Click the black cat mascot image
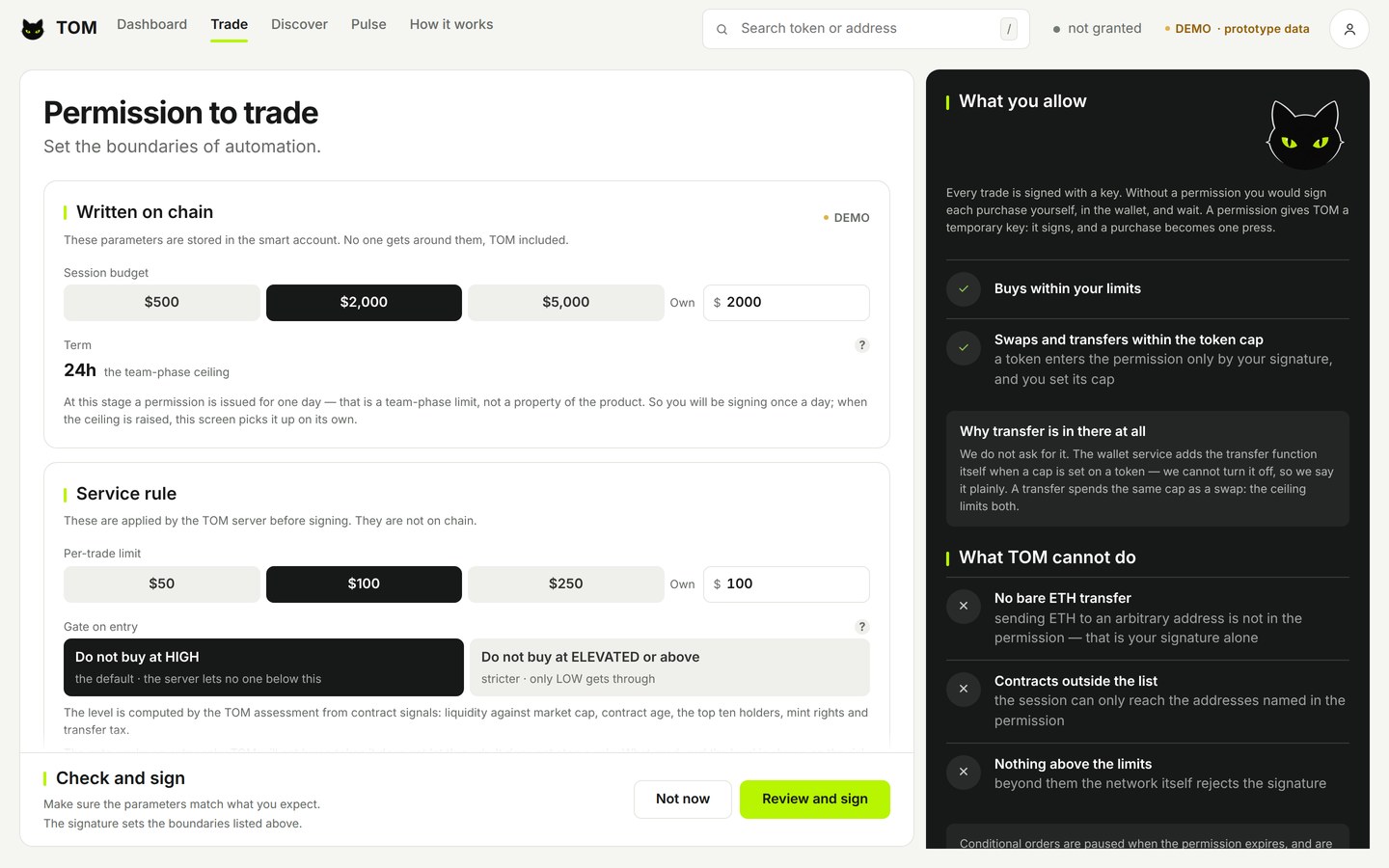This screenshot has width=1389, height=868. point(1305,135)
